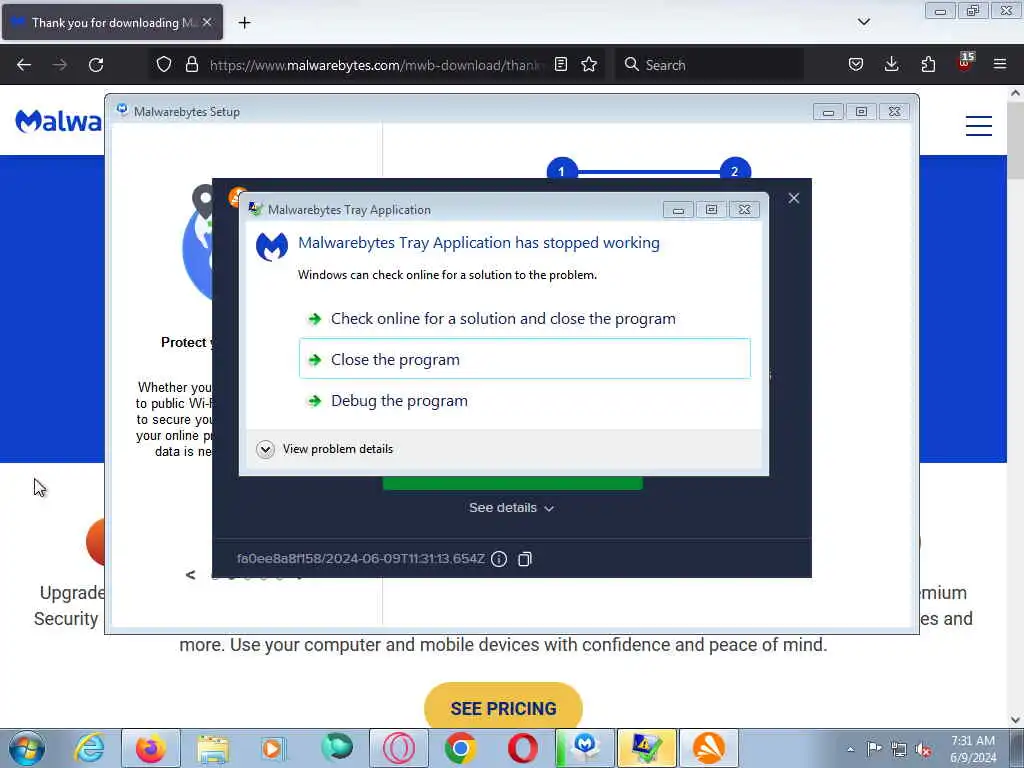Click the Malwarebytes URL address field

click(x=376, y=65)
